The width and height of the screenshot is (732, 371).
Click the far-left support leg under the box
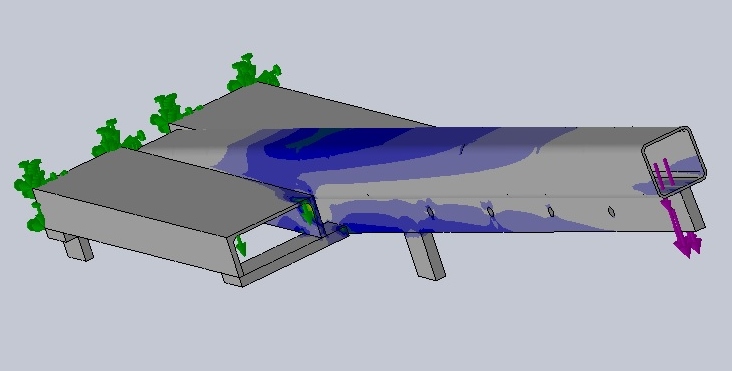(x=75, y=245)
